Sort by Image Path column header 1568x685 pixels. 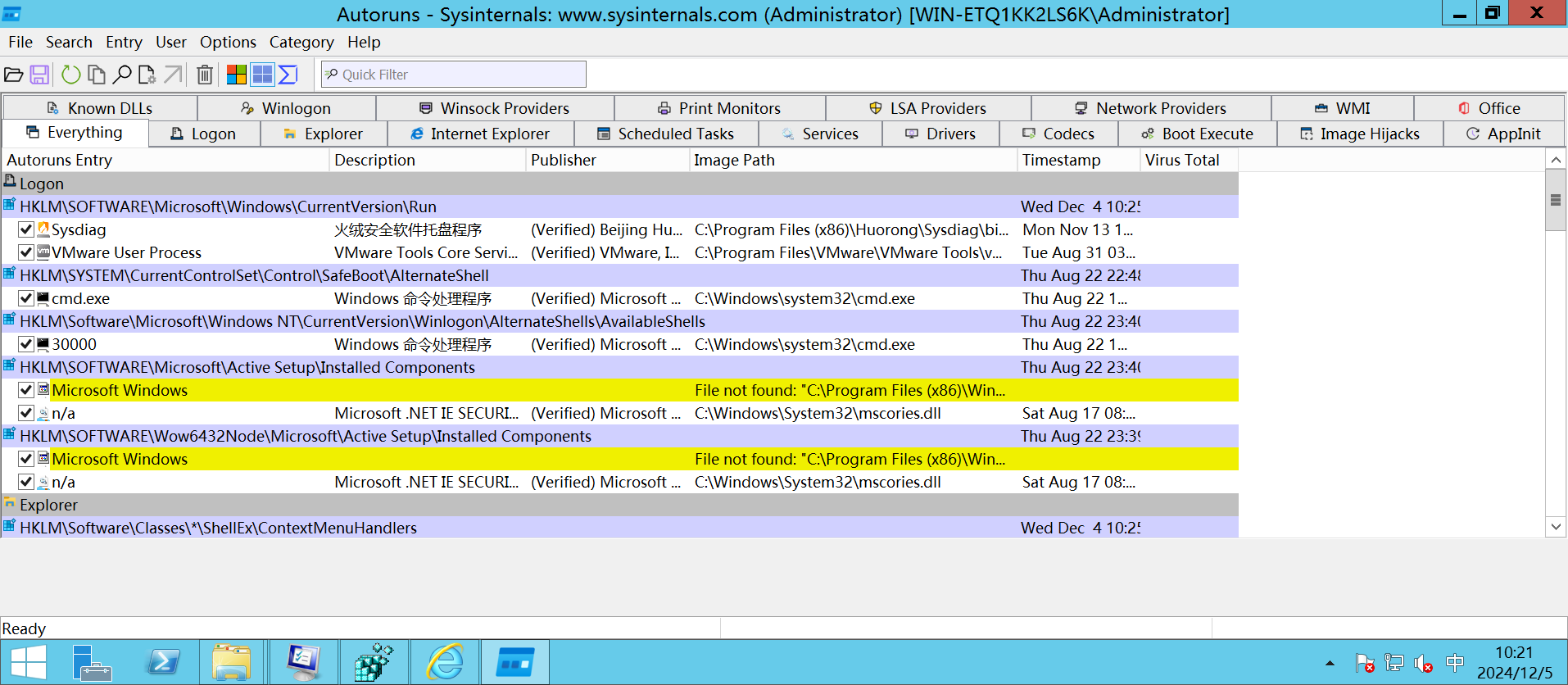click(853, 160)
